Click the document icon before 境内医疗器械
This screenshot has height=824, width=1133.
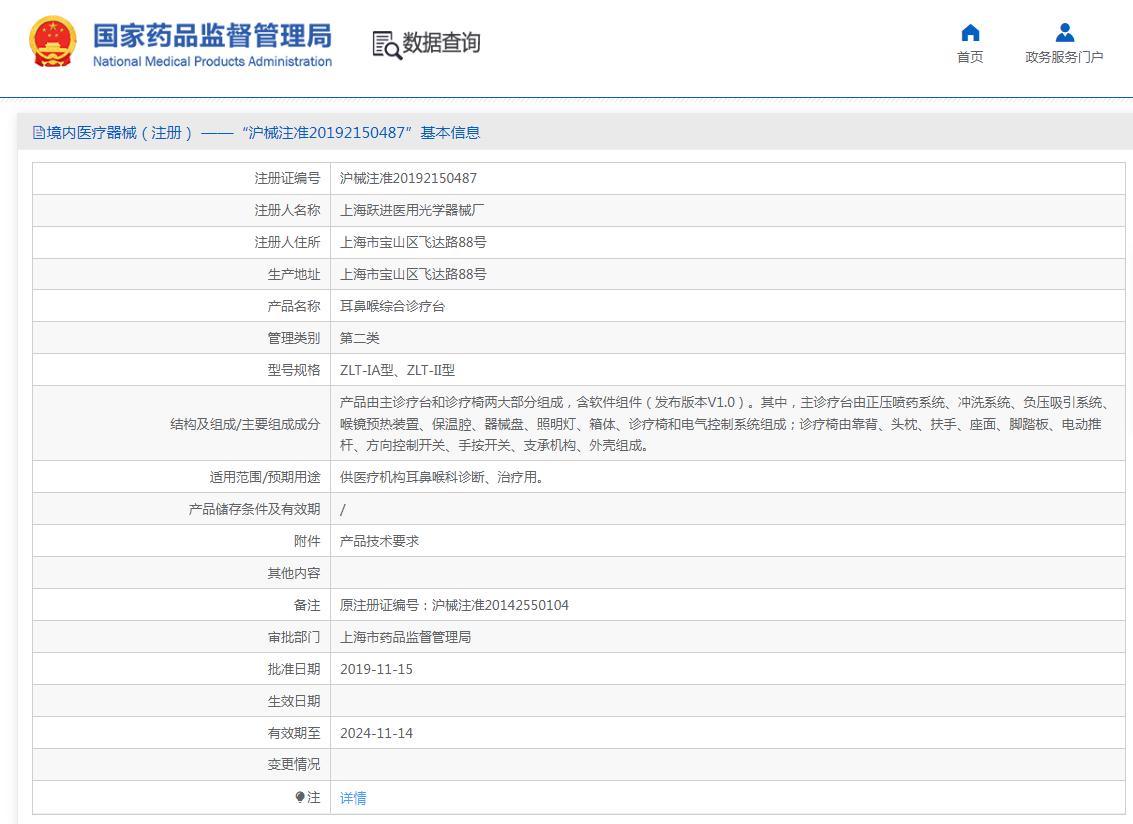point(38,132)
